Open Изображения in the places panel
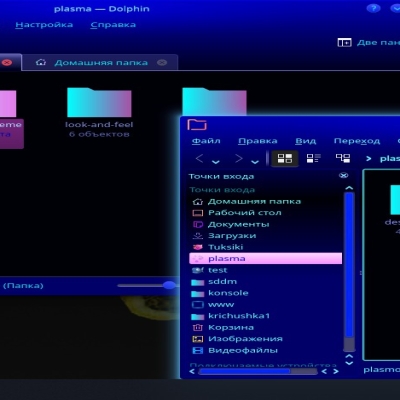Image resolution: width=400 pixels, height=400 pixels. tap(265, 339)
